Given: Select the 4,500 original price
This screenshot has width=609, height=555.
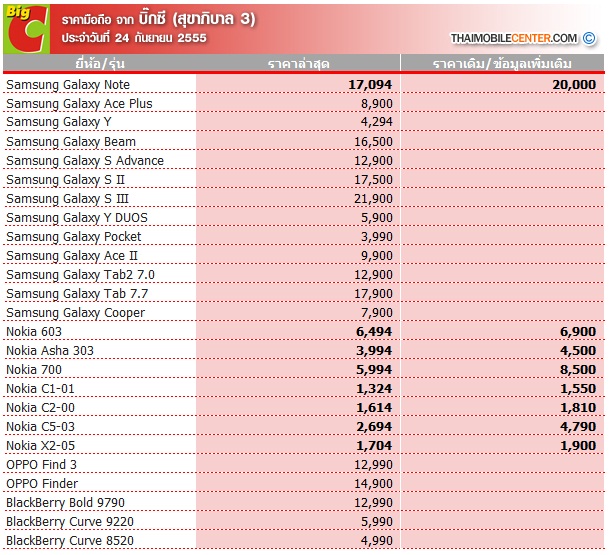Looking at the screenshot, I should tap(578, 351).
